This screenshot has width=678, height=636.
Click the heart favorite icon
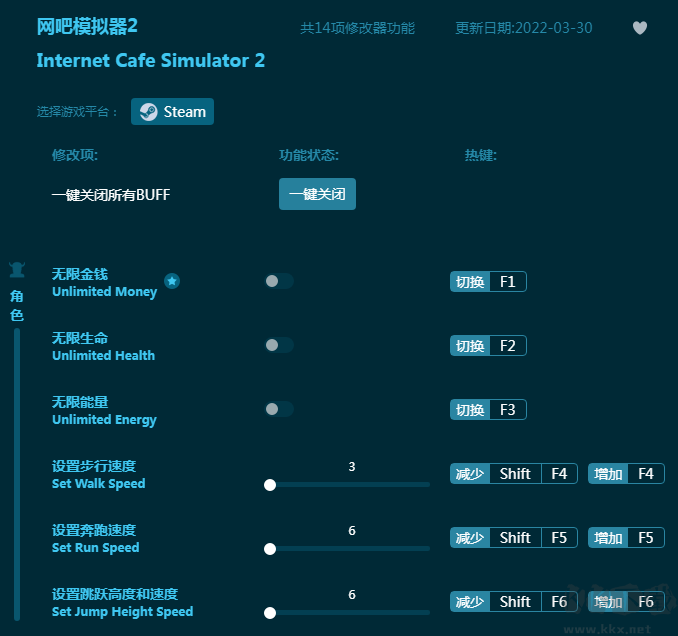pyautogui.click(x=640, y=28)
